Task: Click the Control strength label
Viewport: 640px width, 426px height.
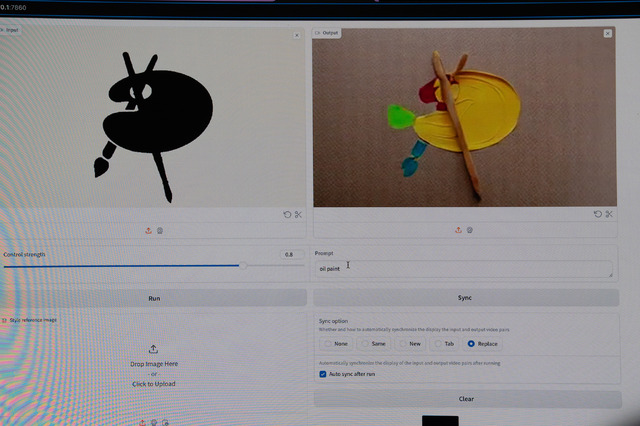Action: click(x=24, y=255)
